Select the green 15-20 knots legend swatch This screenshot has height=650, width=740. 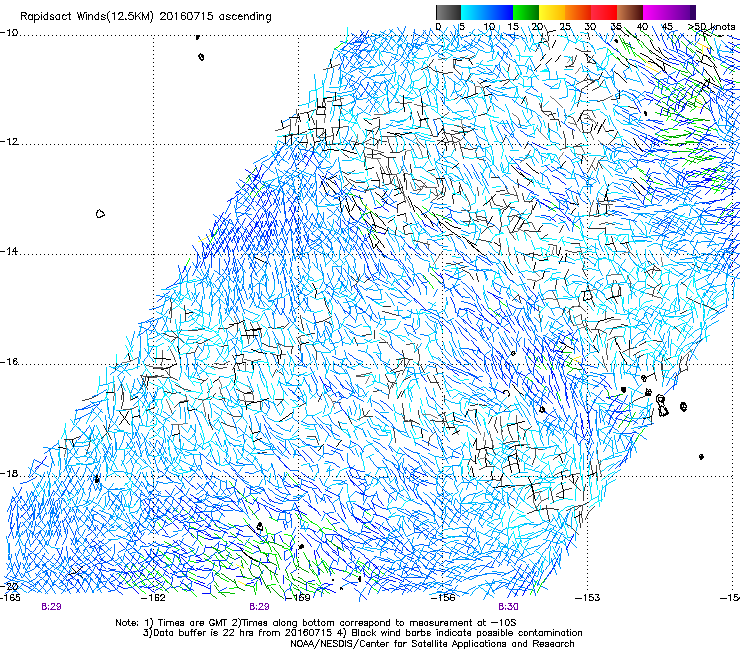pos(526,12)
